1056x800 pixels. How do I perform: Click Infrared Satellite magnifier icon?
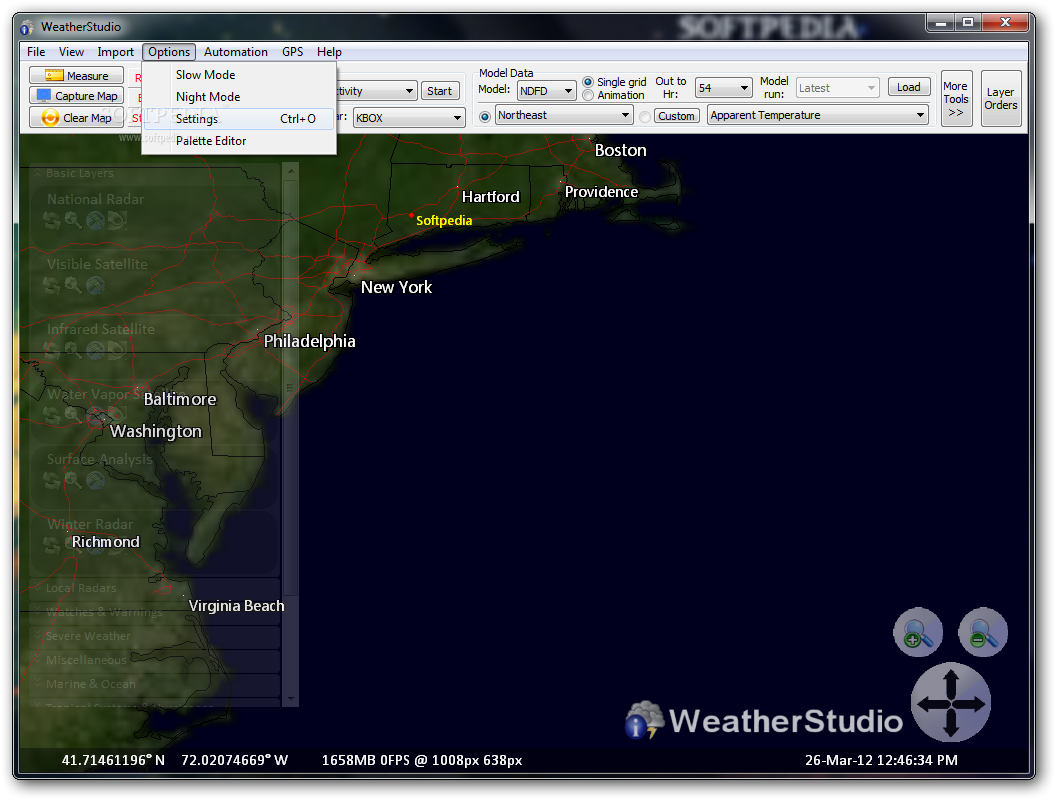(73, 350)
